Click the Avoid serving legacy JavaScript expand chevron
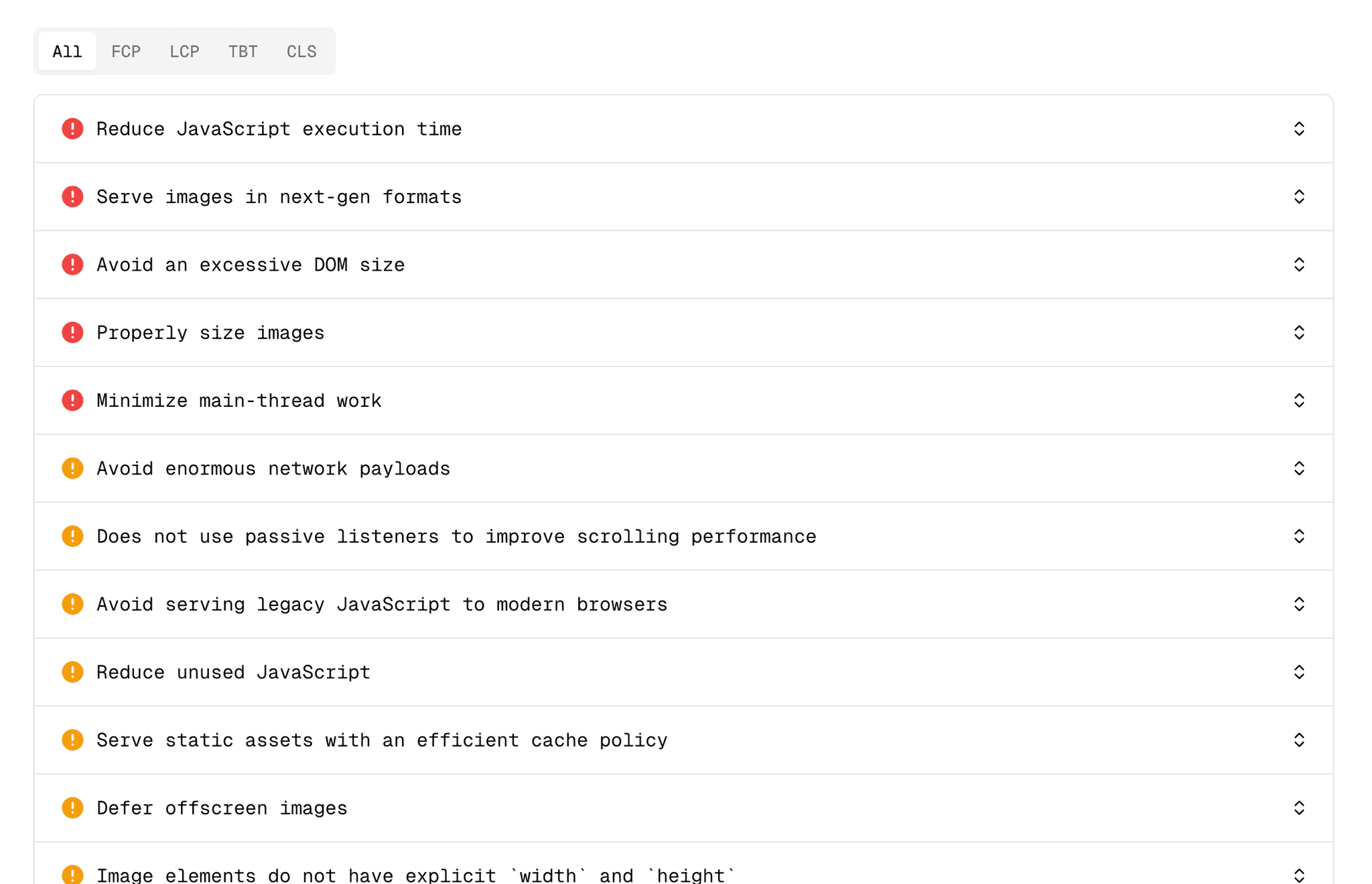 click(x=1298, y=604)
